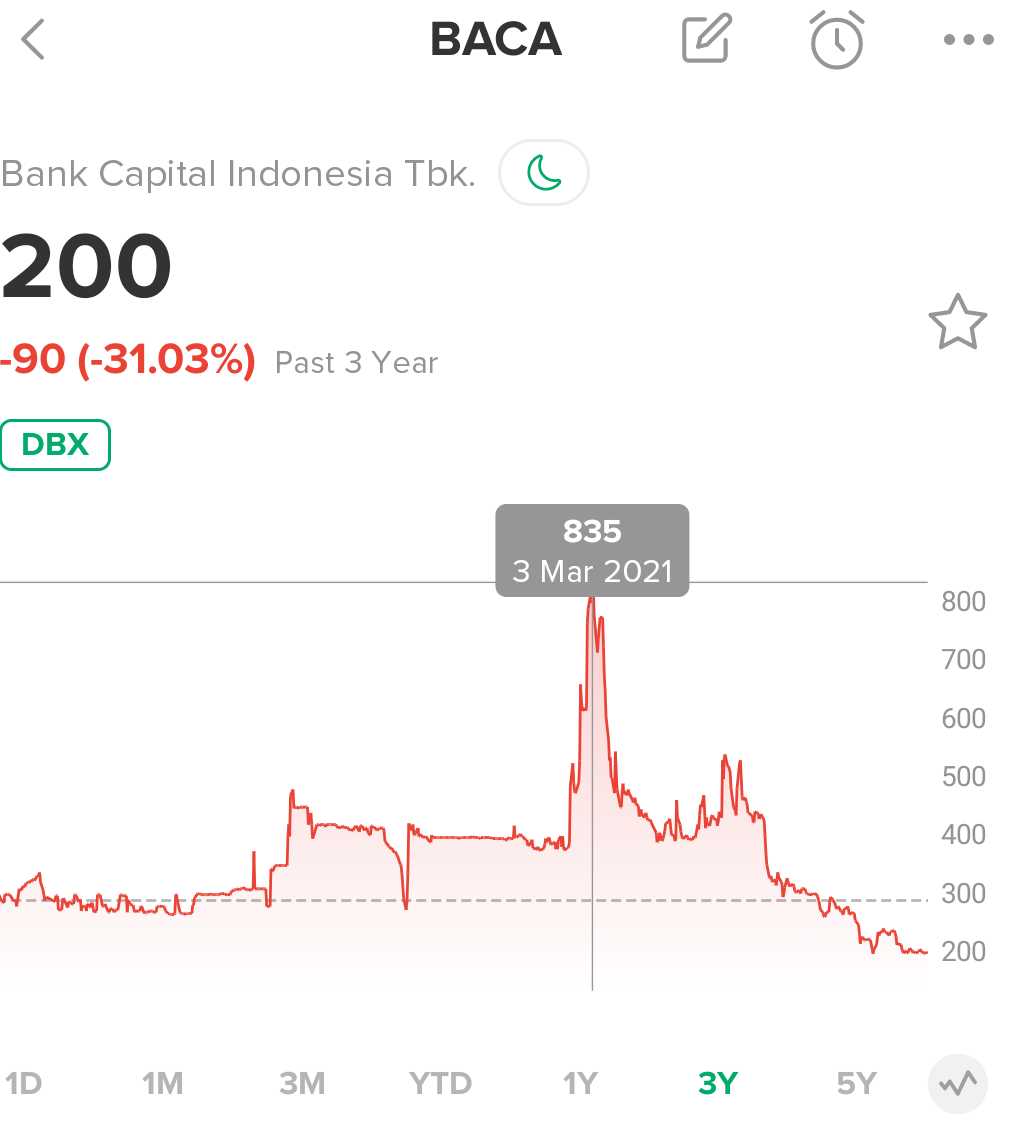Add BACA to watchlist with the star
The height and width of the screenshot is (1126, 1023).
pyautogui.click(x=957, y=322)
